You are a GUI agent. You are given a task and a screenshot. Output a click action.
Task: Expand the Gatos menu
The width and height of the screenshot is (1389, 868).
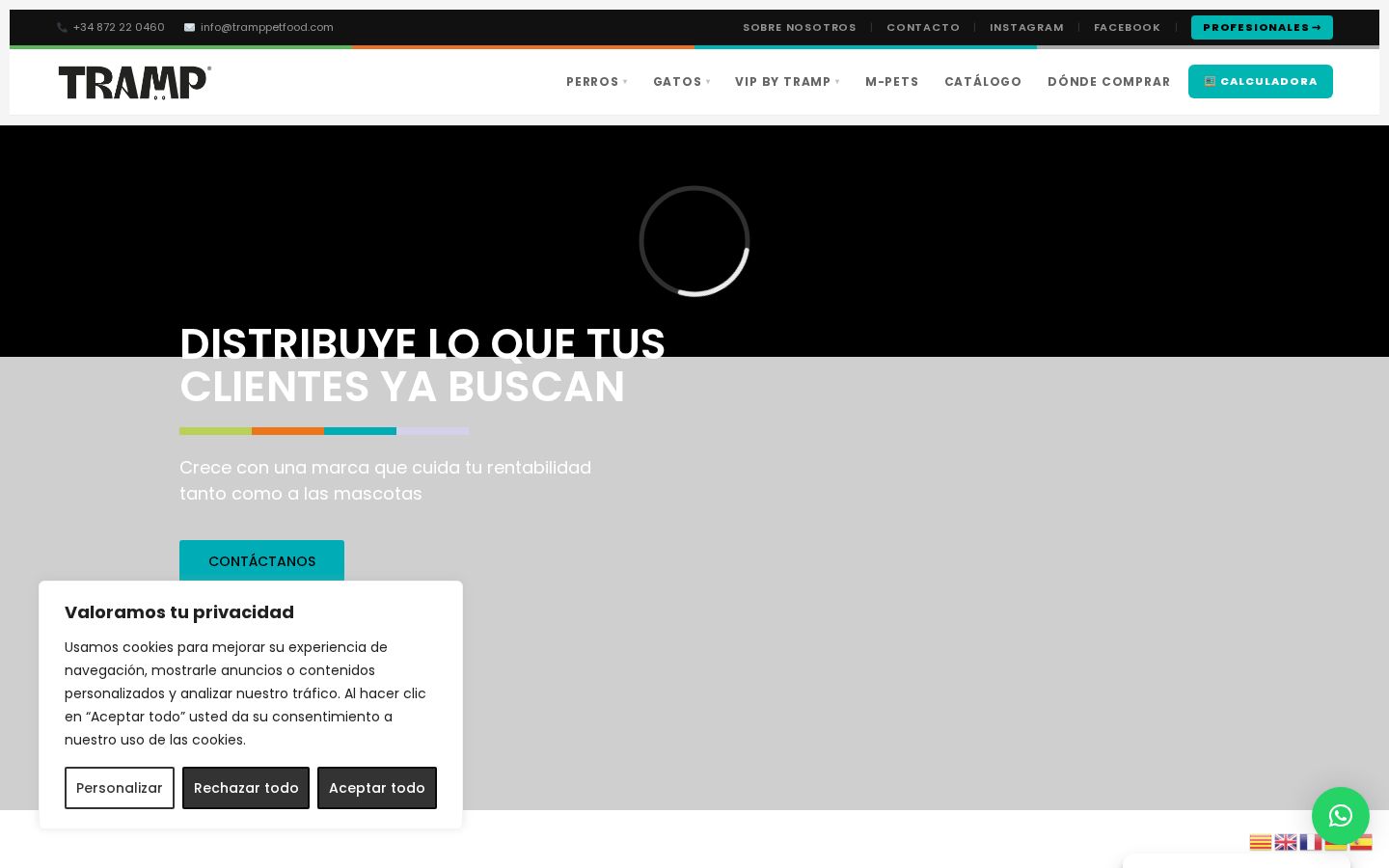click(x=681, y=81)
